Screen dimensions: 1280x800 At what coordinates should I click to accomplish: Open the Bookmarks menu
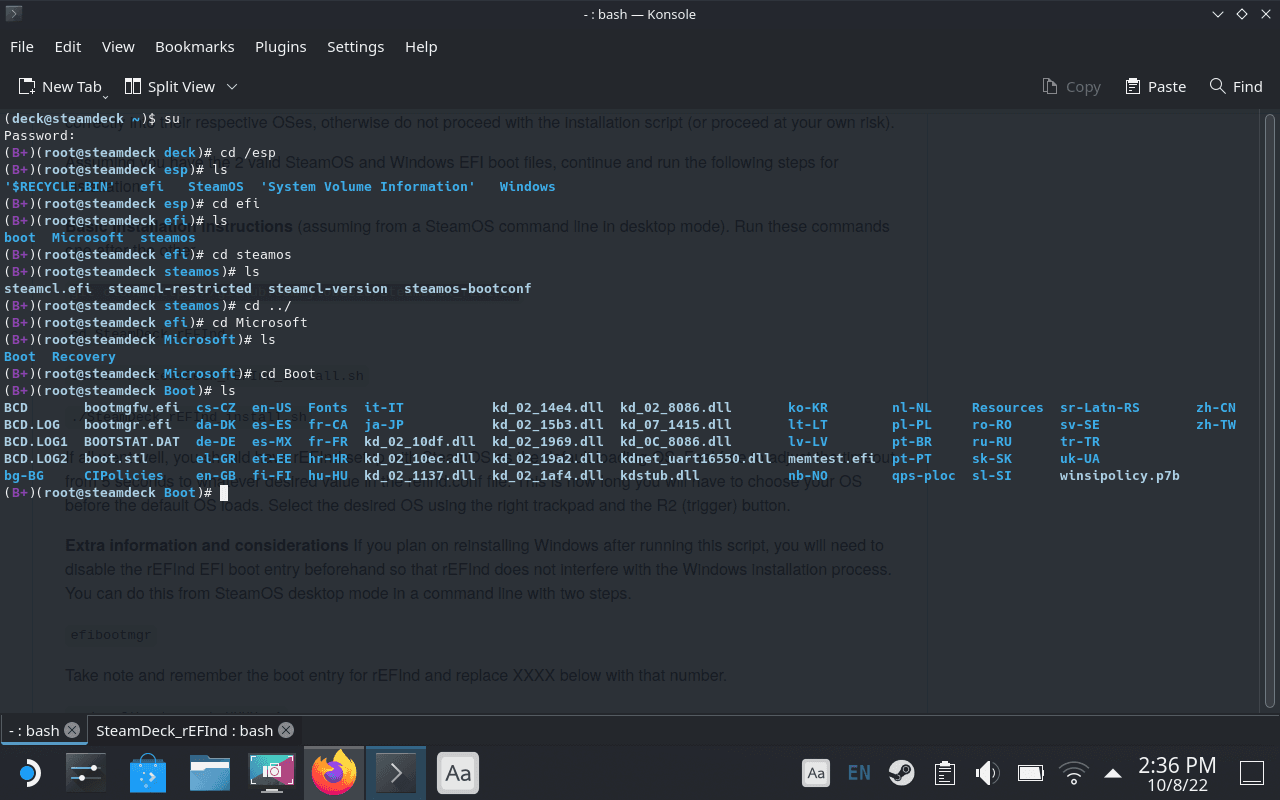pos(194,46)
